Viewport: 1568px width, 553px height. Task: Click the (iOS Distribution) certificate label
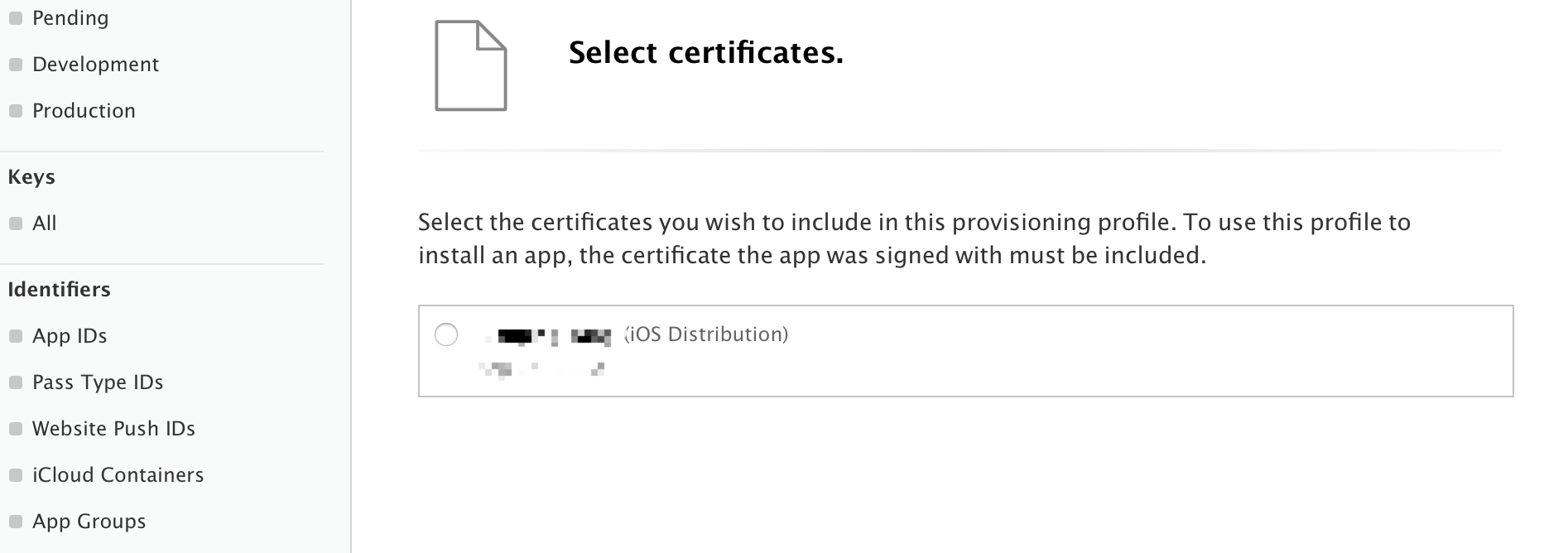pos(706,334)
